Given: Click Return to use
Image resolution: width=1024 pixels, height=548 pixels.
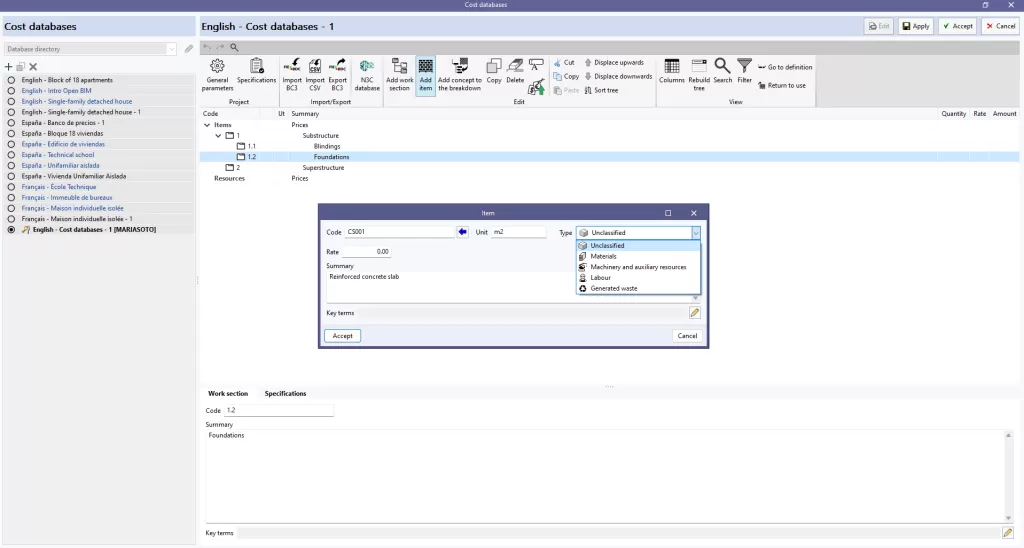Looking at the screenshot, I should coord(782,86).
